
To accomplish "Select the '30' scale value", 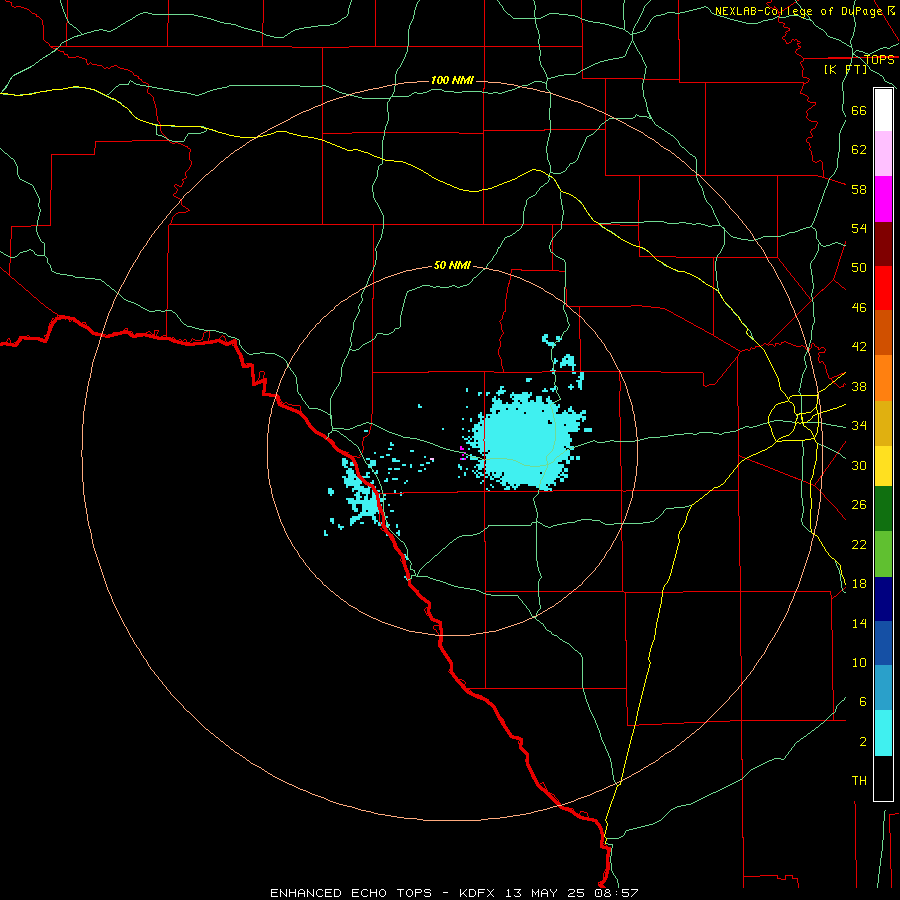I will tap(859, 465).
